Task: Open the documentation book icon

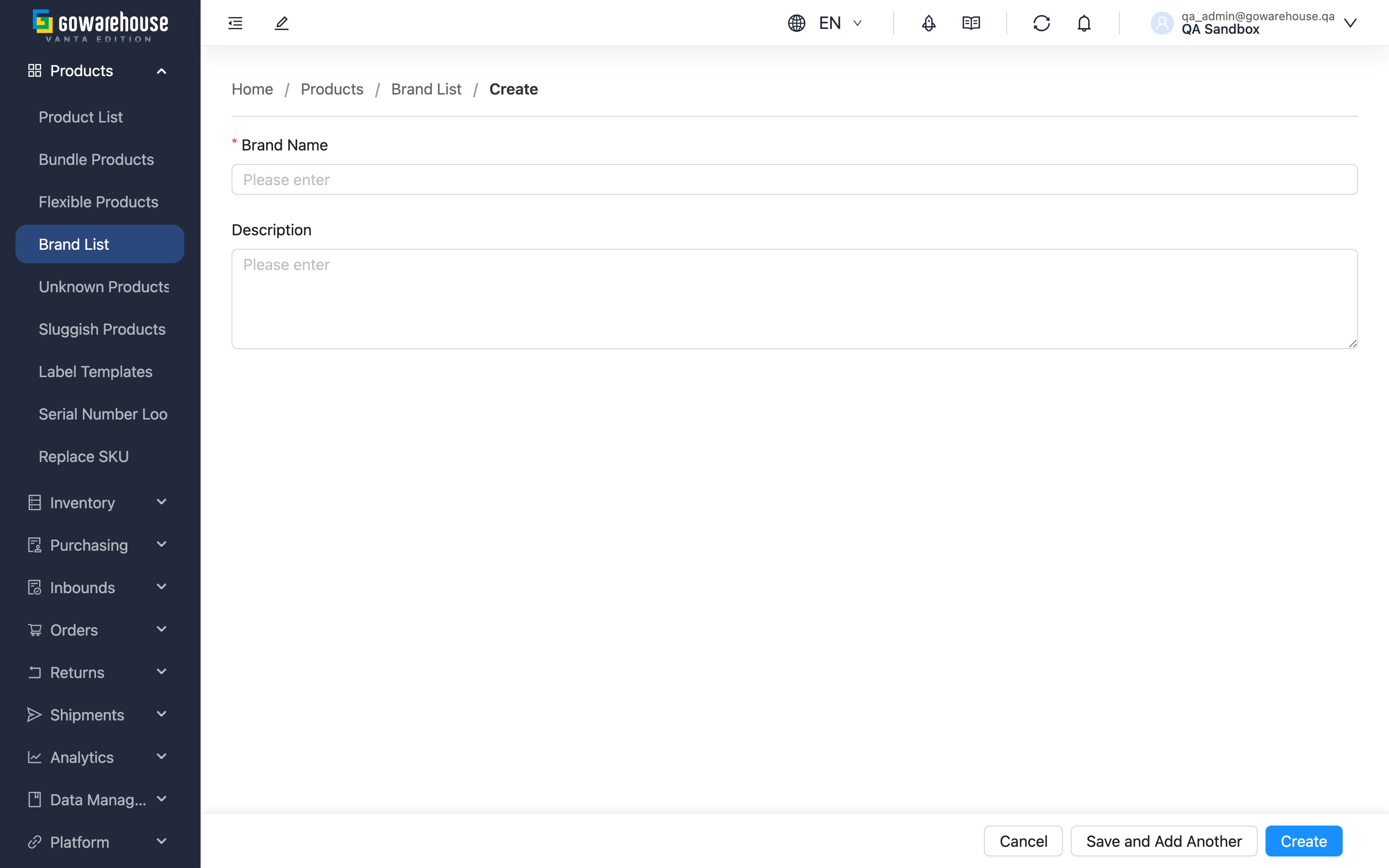Action: click(x=971, y=23)
